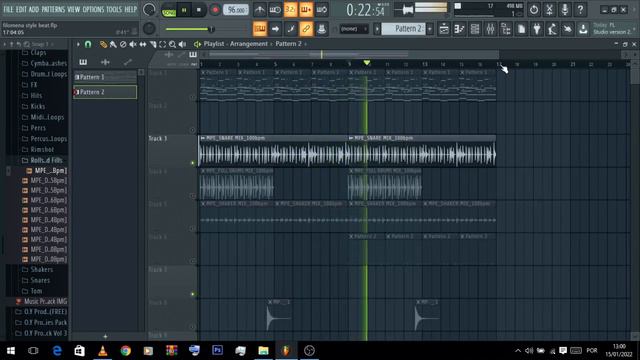Open the arrow left of the pattern selector
This screenshot has height=360, width=640.
(376, 29)
